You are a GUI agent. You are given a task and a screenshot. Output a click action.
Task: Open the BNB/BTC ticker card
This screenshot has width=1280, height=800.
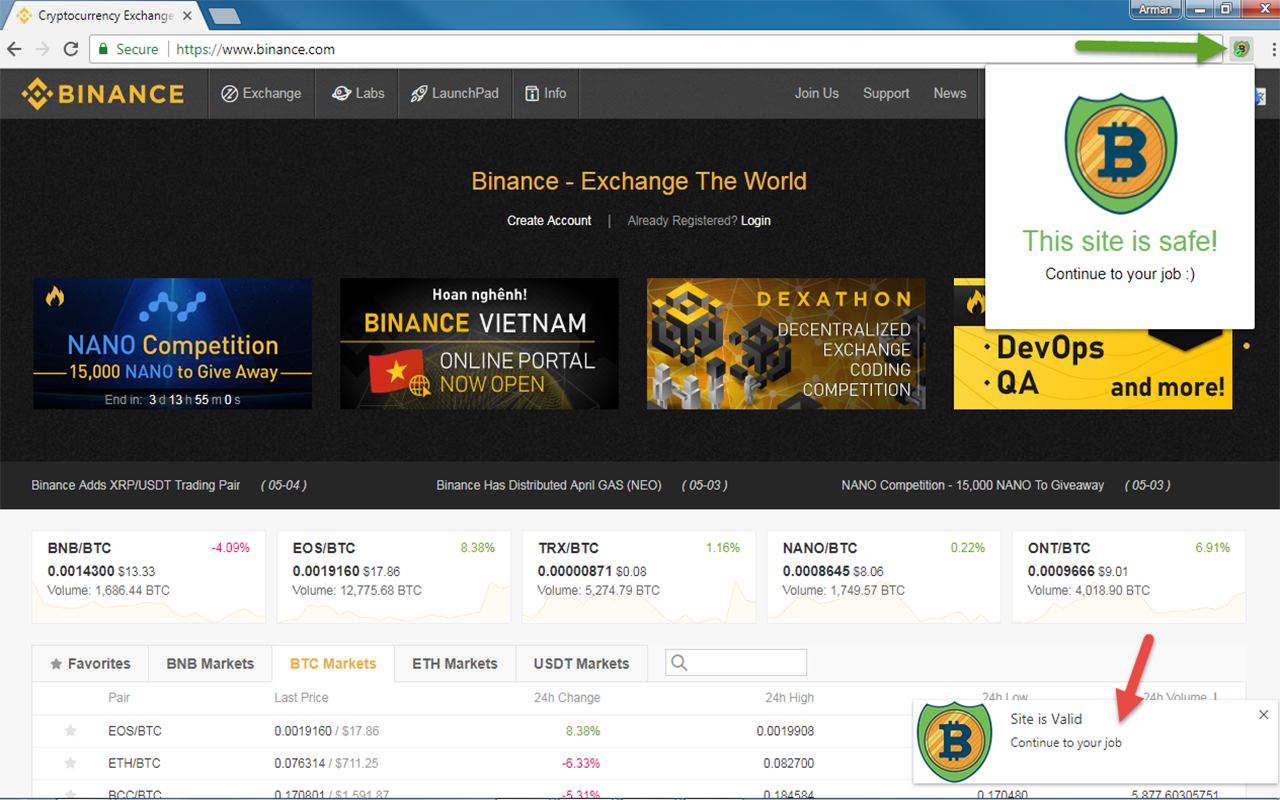(x=149, y=576)
